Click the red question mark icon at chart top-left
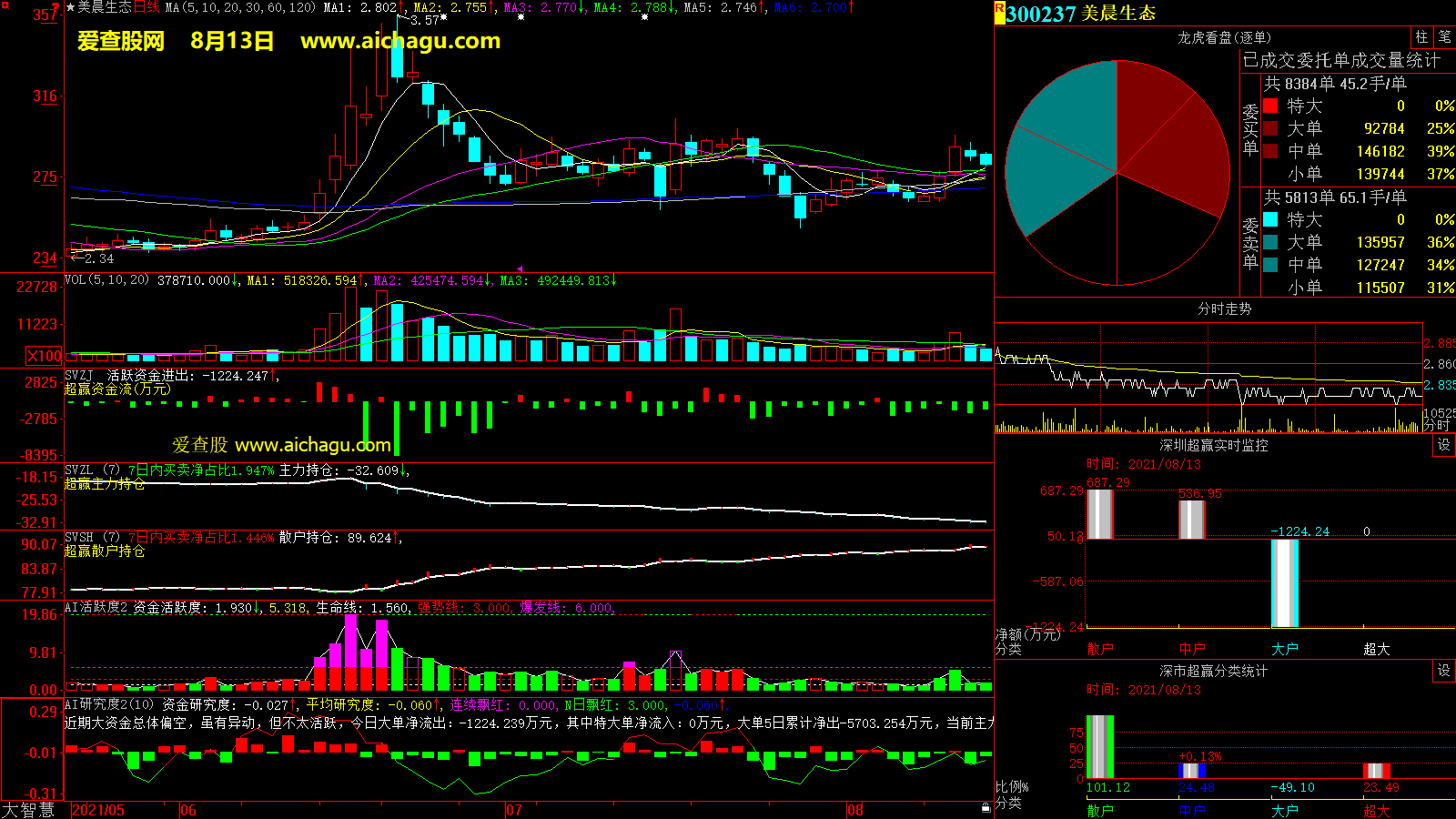Image resolution: width=1456 pixels, height=819 pixels. (x=56, y=7)
